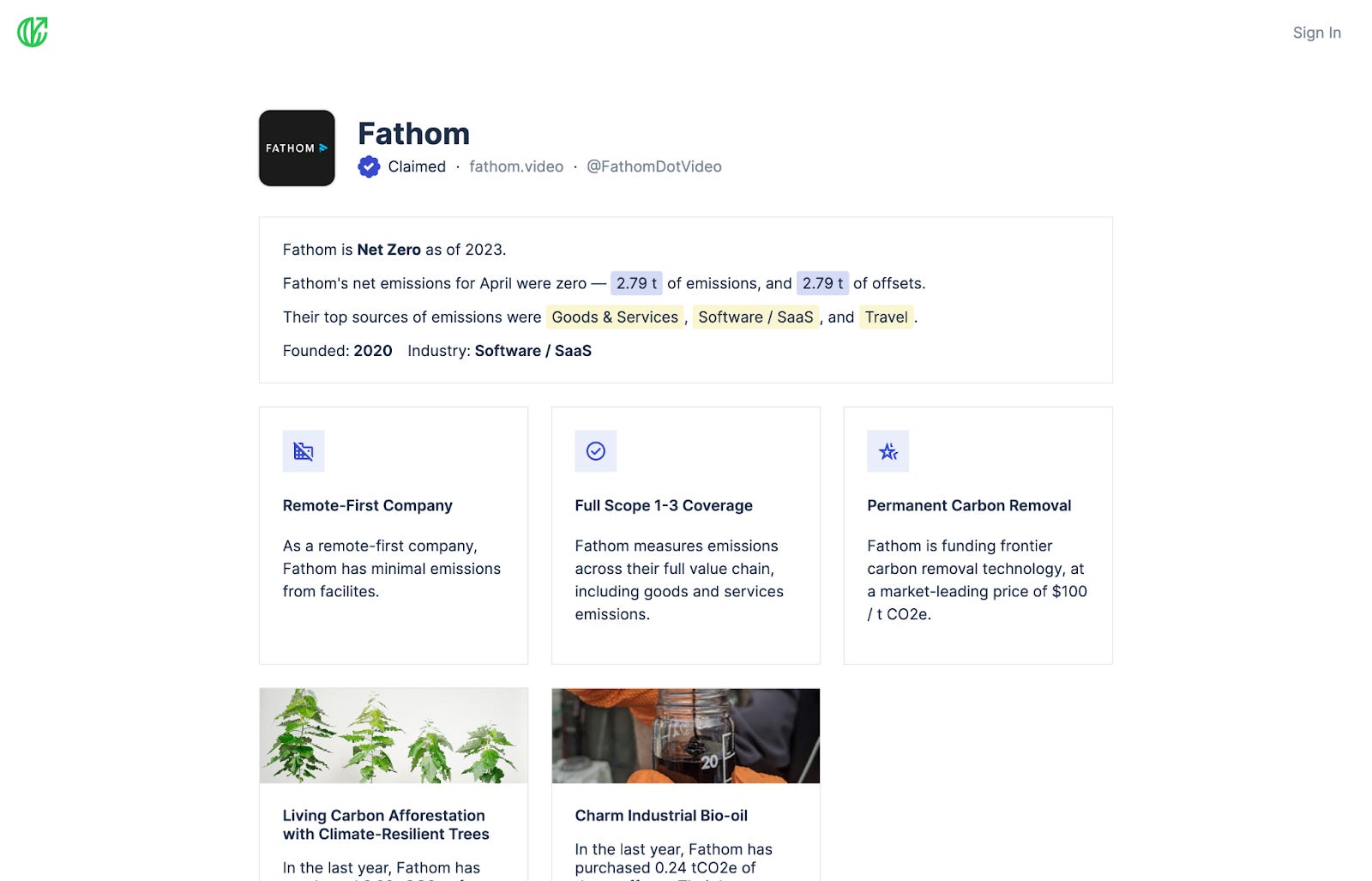Open the Sign In link
This screenshot has width=1372, height=881.
click(x=1317, y=33)
